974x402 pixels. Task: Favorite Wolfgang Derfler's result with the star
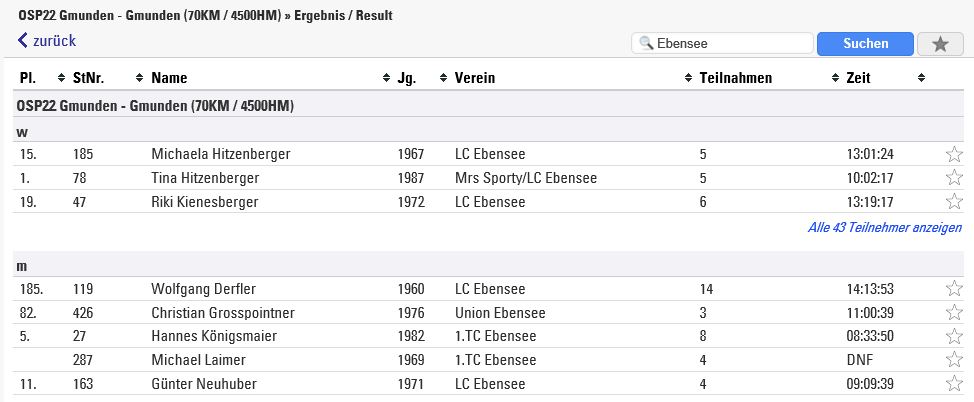[954, 288]
